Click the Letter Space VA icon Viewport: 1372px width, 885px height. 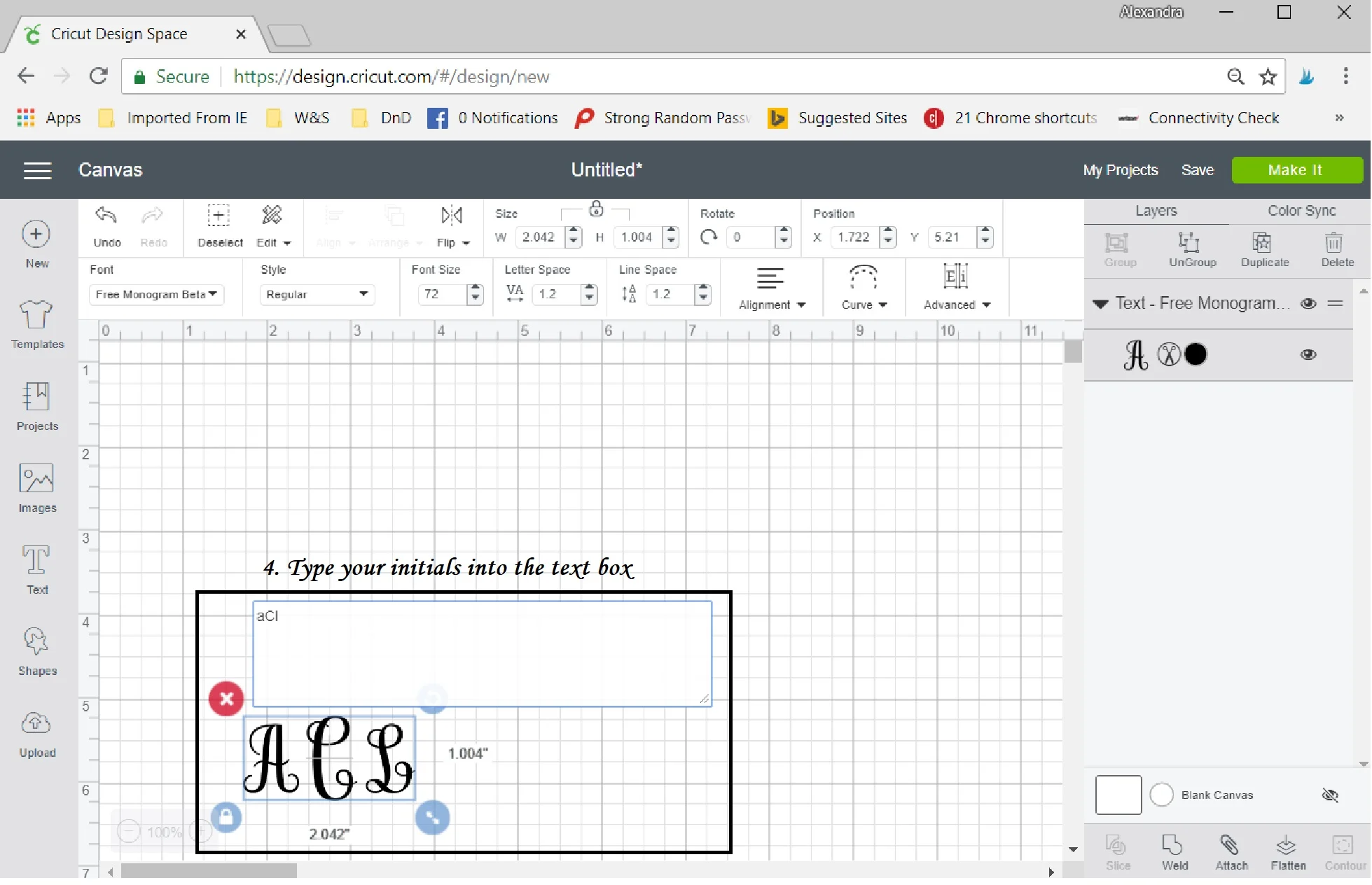click(x=515, y=293)
